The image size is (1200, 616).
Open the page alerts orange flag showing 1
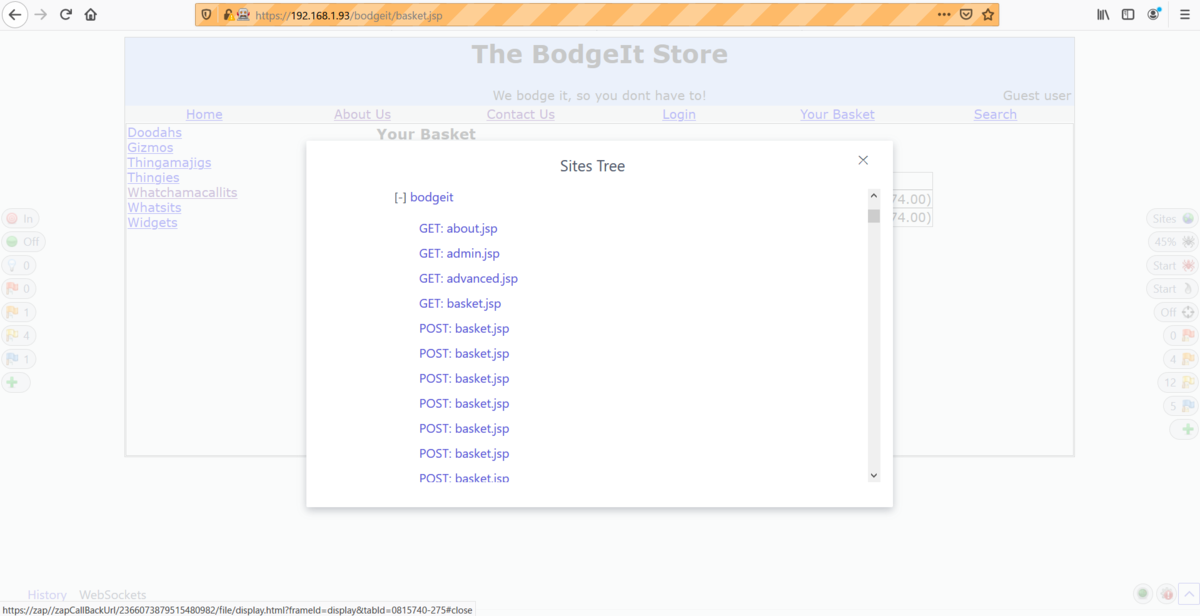[x=18, y=312]
